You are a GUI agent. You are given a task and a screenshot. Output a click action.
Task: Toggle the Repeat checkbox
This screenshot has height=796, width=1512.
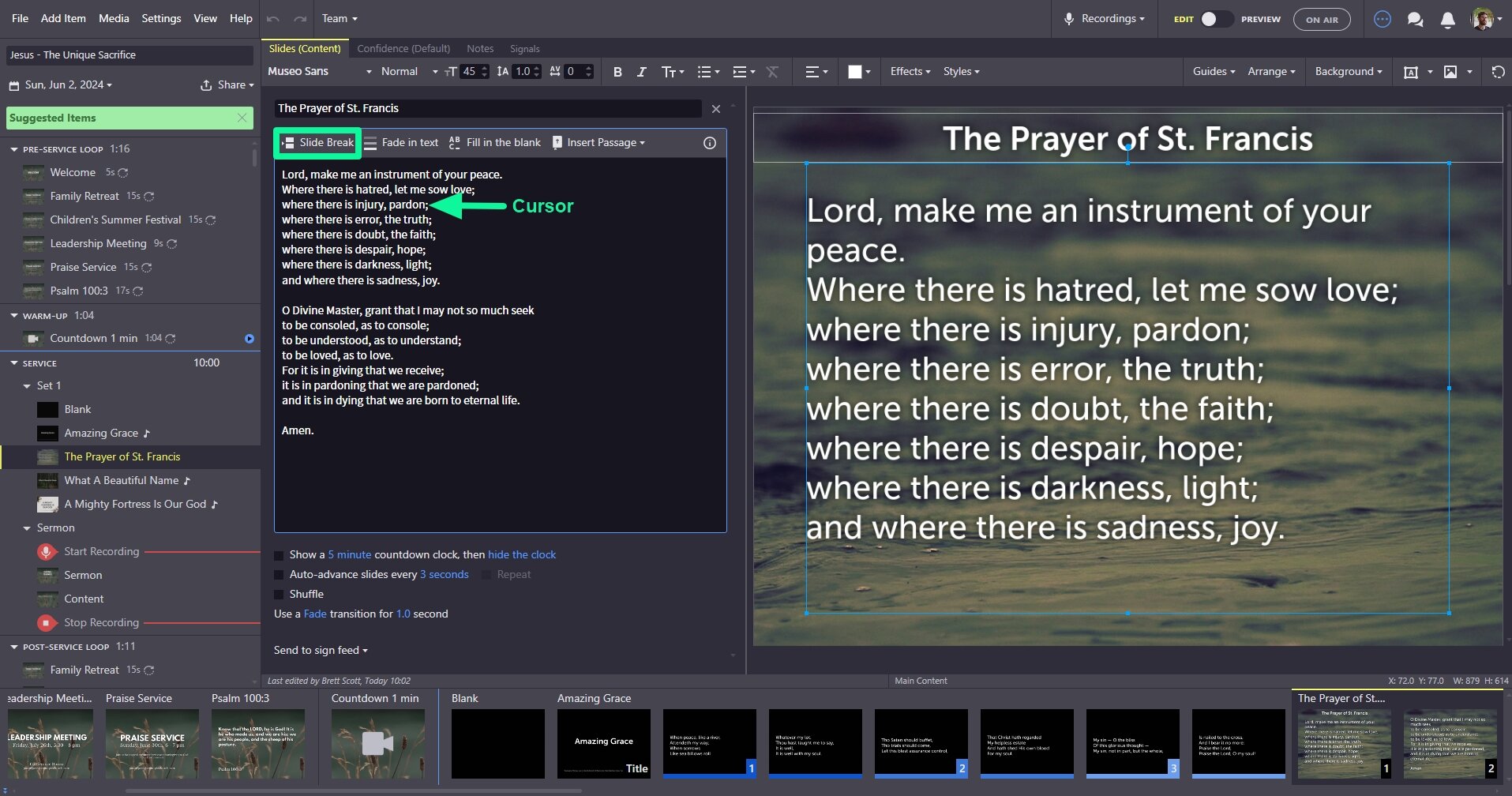coord(486,575)
